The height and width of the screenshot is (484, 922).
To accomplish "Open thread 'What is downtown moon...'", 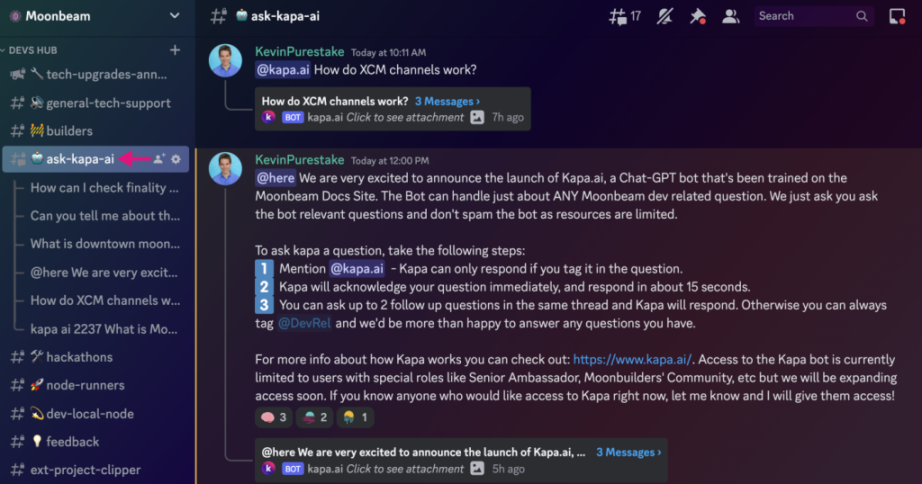I will tap(105, 243).
